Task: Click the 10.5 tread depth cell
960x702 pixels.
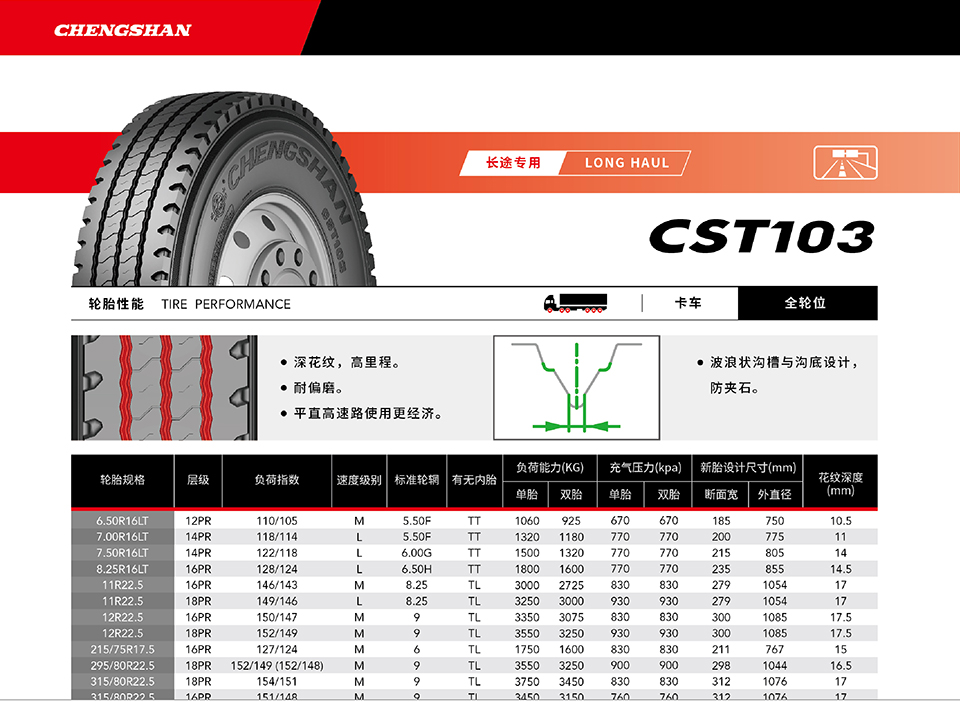Action: [841, 521]
